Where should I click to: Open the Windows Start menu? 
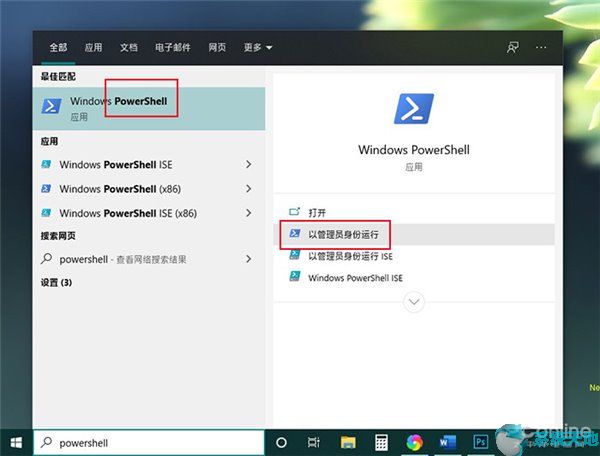tap(16, 443)
